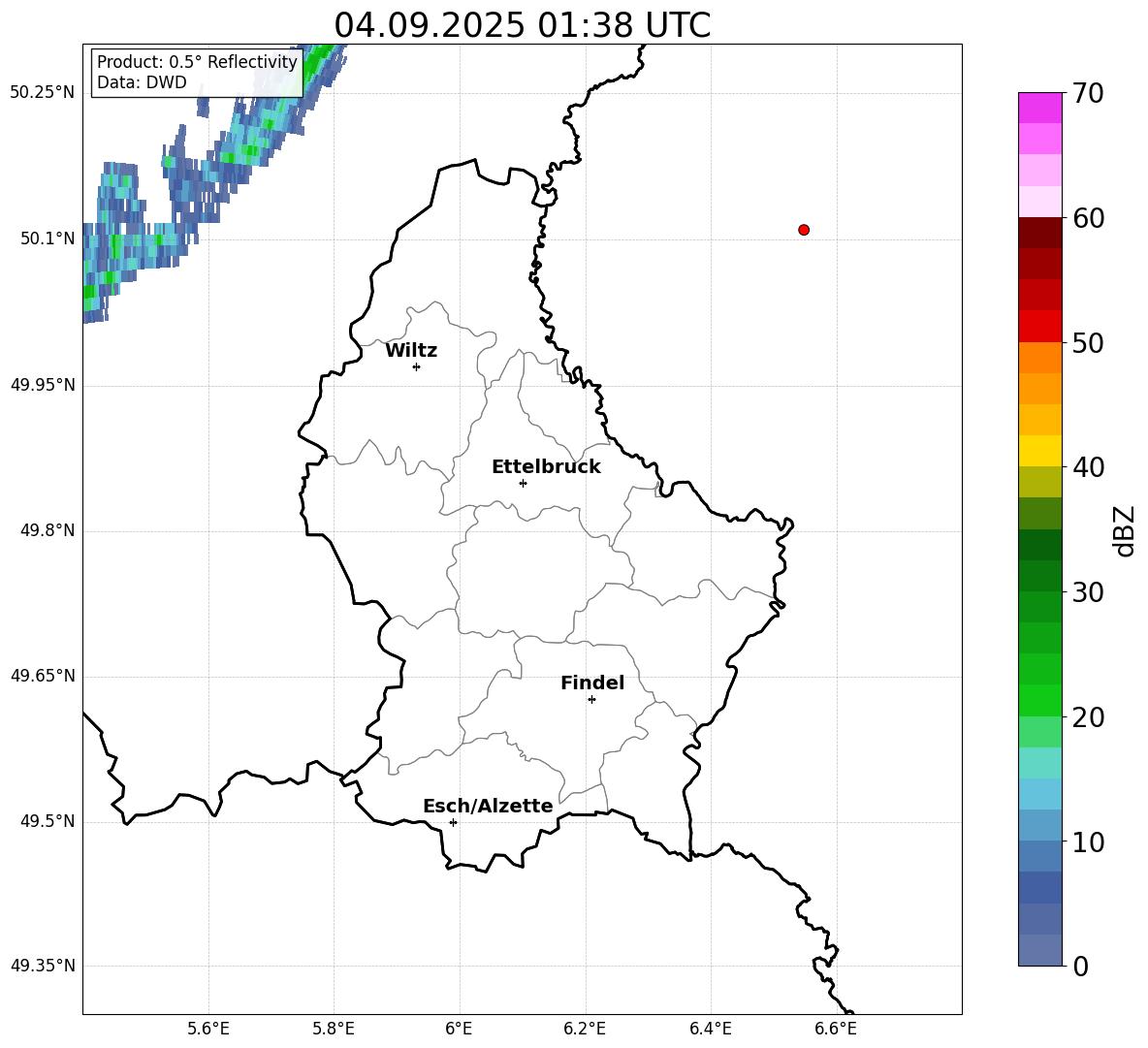Click the Ettelbruck city label
The height and width of the screenshot is (1048, 1148).
point(546,467)
